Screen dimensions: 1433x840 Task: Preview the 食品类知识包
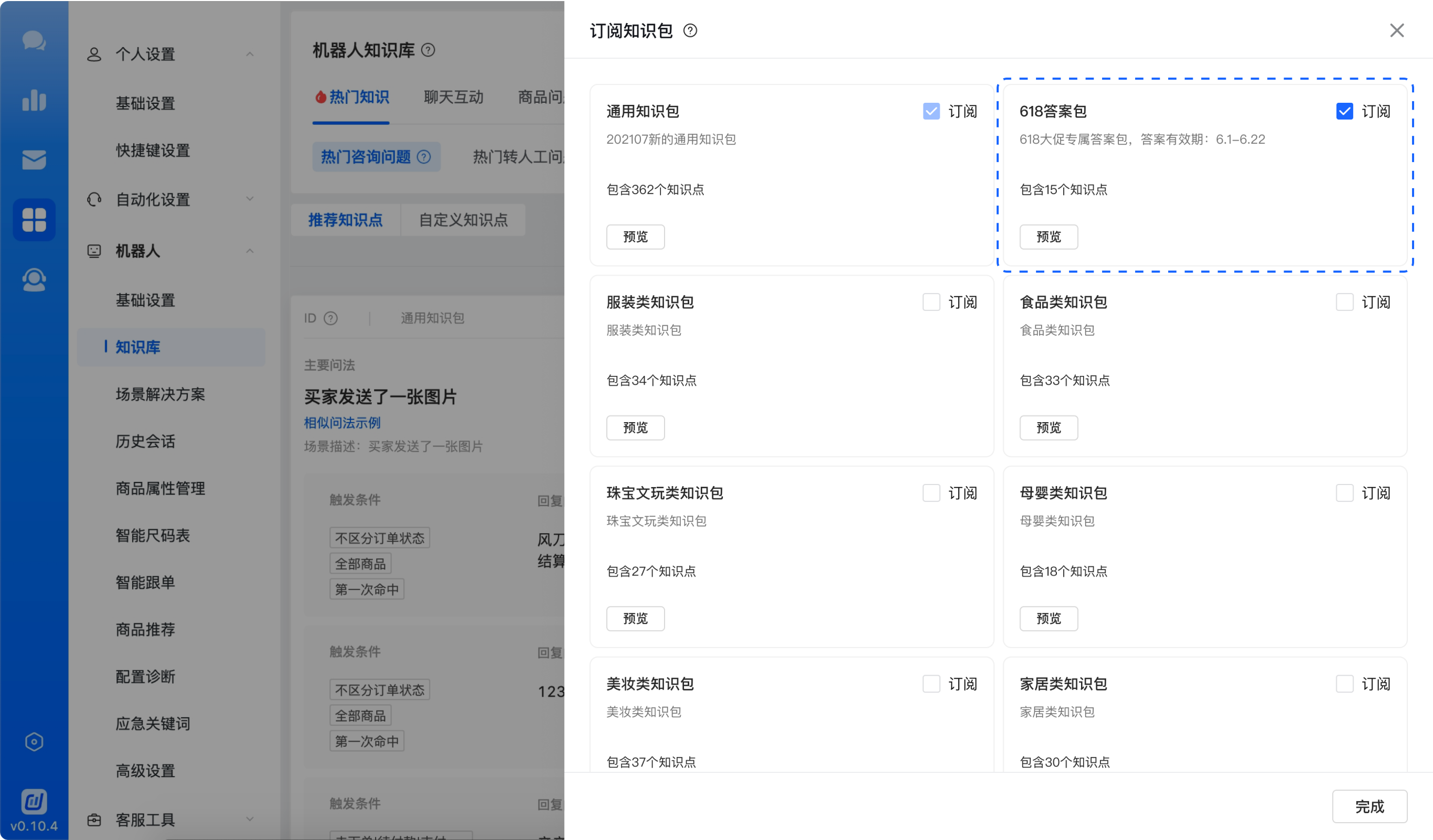point(1049,428)
